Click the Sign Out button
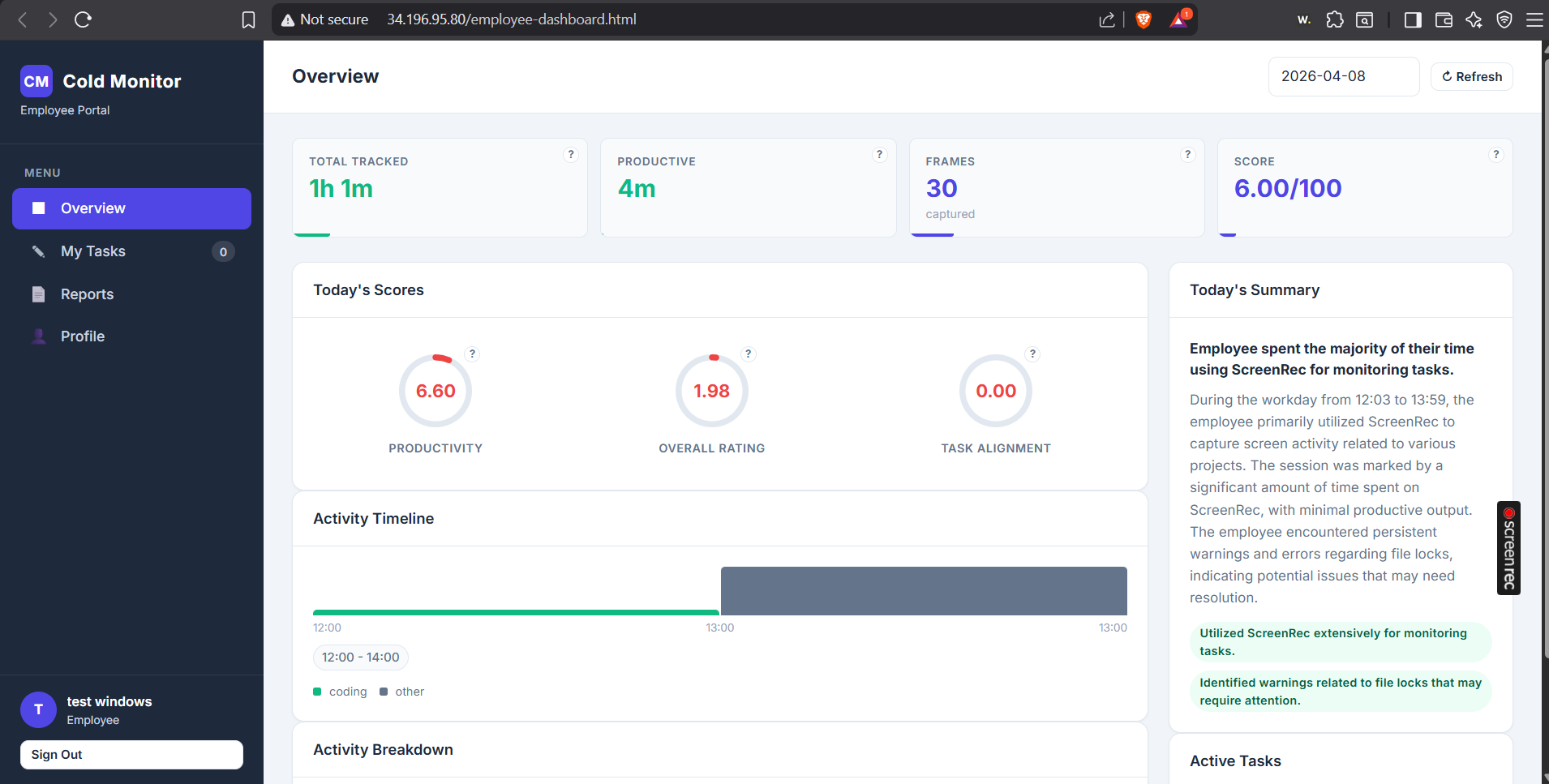Viewport: 1549px width, 784px height. [x=131, y=755]
